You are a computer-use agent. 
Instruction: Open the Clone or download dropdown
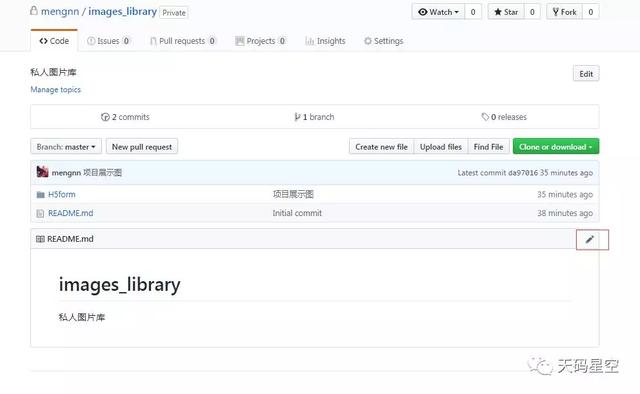point(556,147)
